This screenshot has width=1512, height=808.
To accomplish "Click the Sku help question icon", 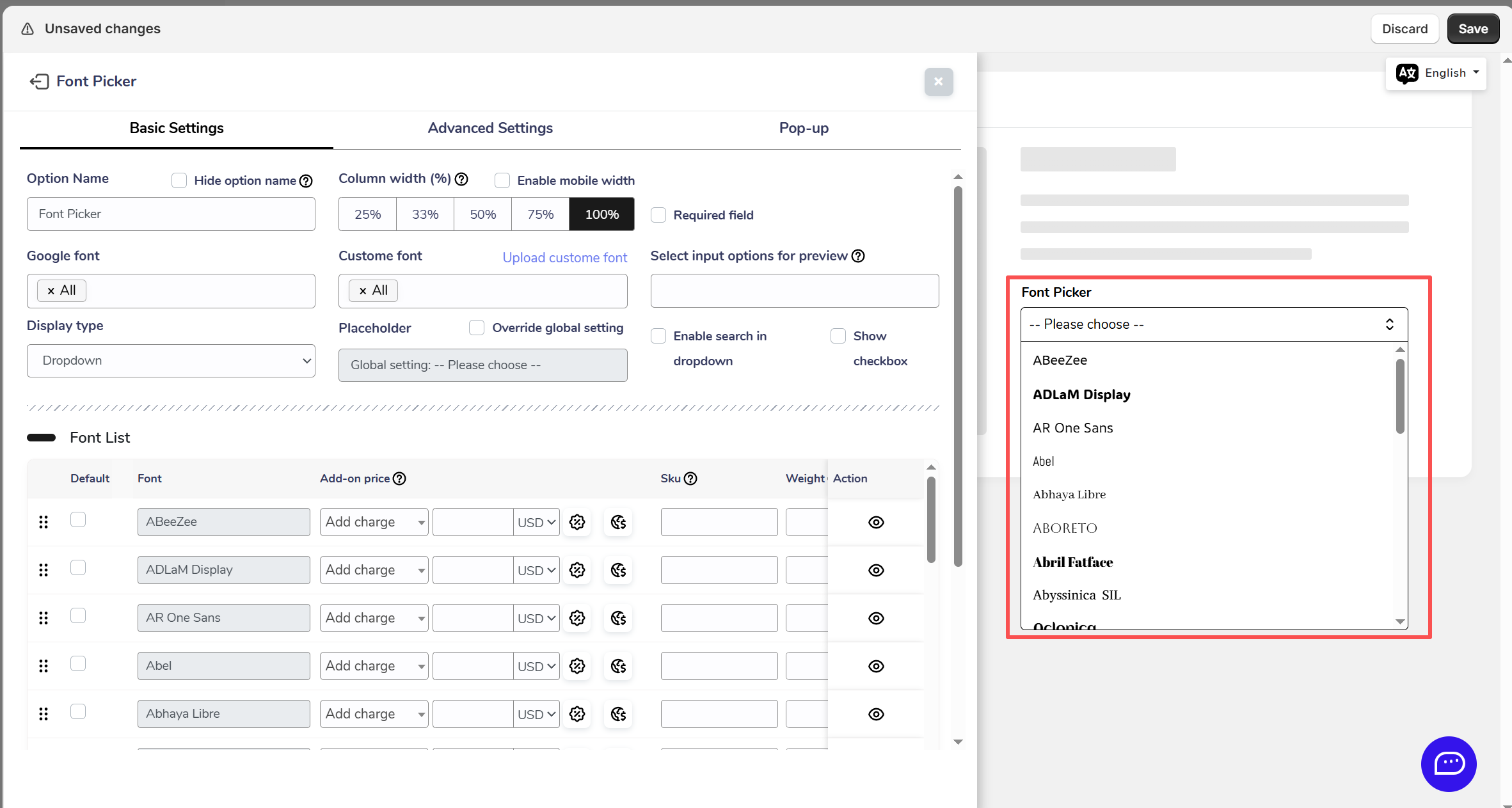I will tap(690, 479).
